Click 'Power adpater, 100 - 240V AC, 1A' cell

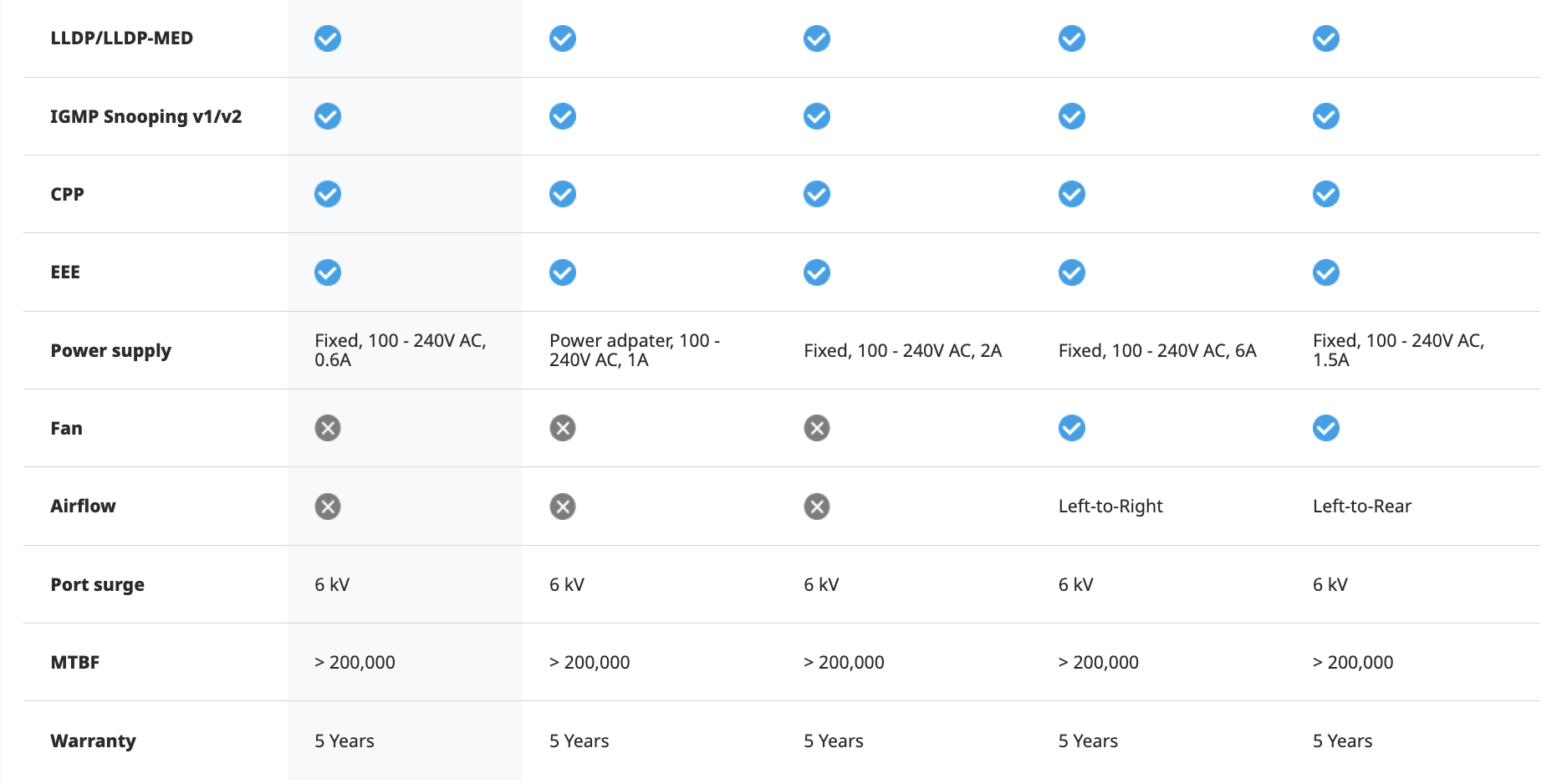pyautogui.click(x=634, y=350)
